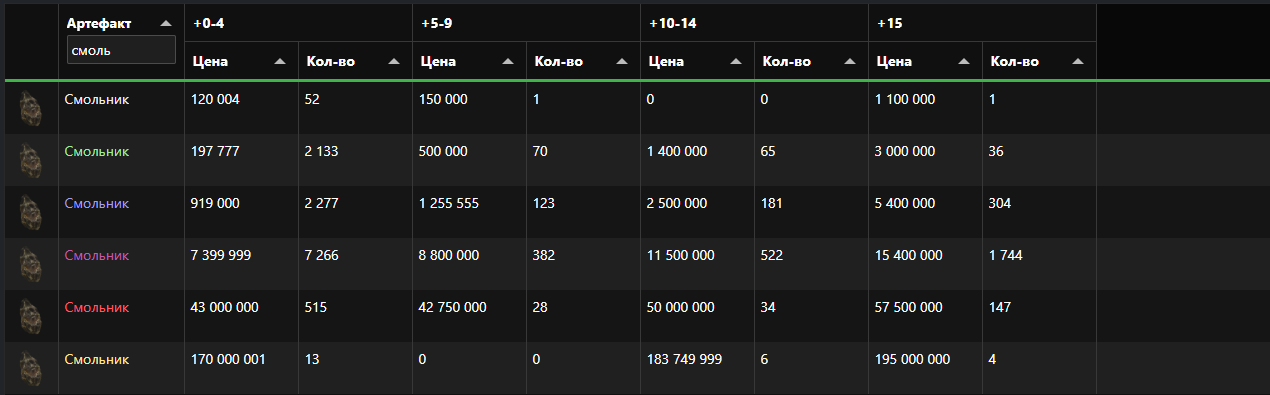
Task: Sort by Кол-во under +0-4
Action: tap(393, 61)
